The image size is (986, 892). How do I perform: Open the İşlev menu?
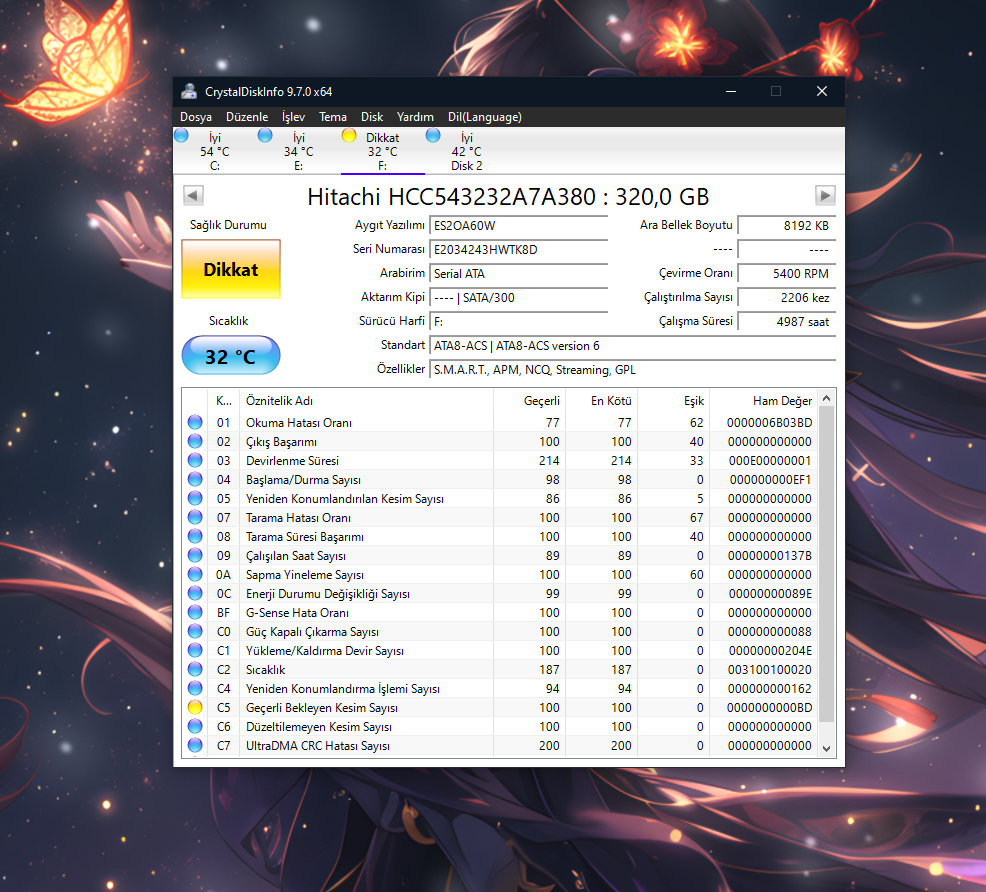coord(293,117)
